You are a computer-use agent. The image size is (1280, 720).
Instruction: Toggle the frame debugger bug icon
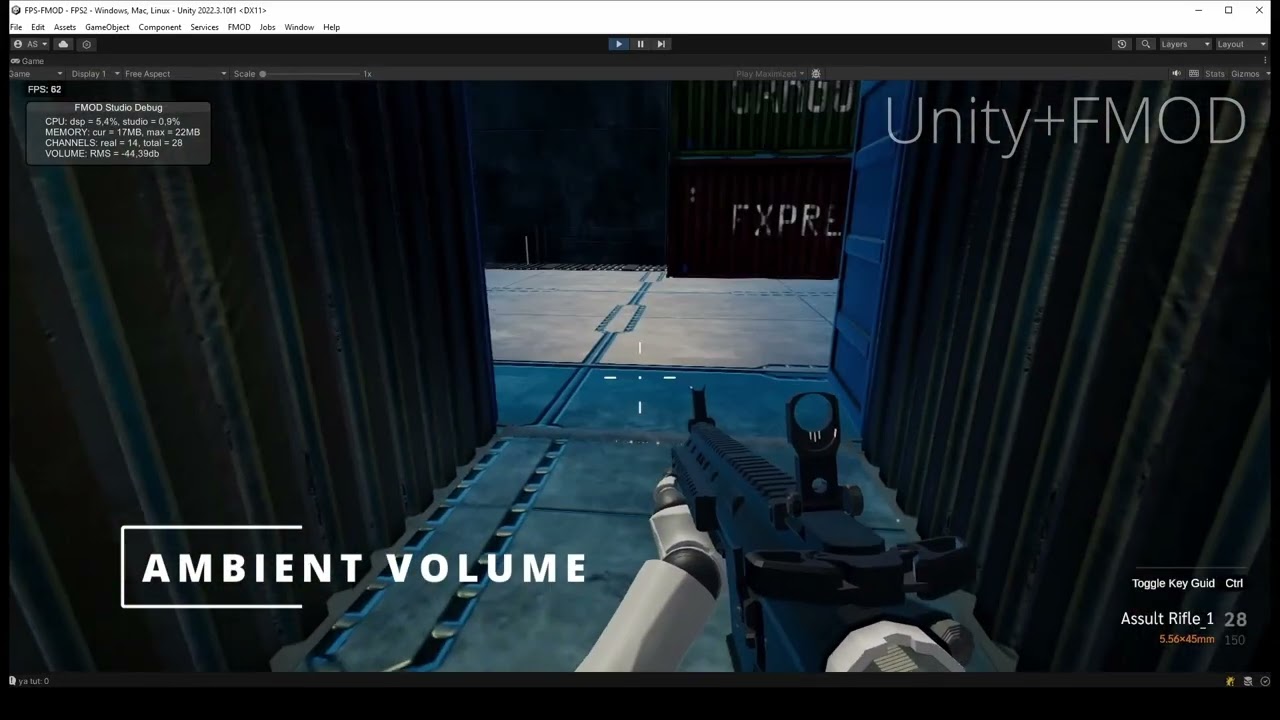point(816,74)
